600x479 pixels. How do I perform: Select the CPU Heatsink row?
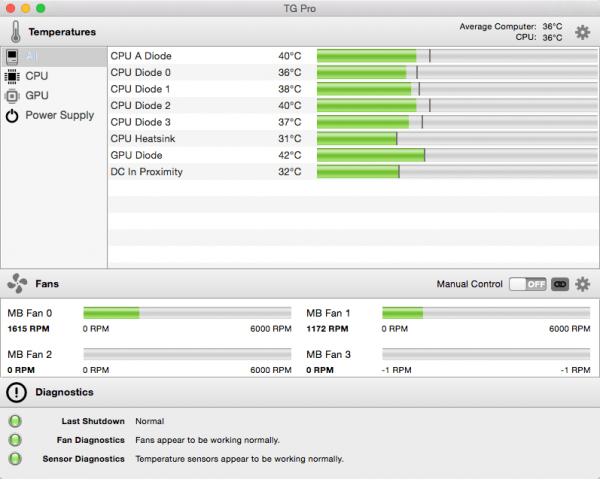click(x=353, y=138)
